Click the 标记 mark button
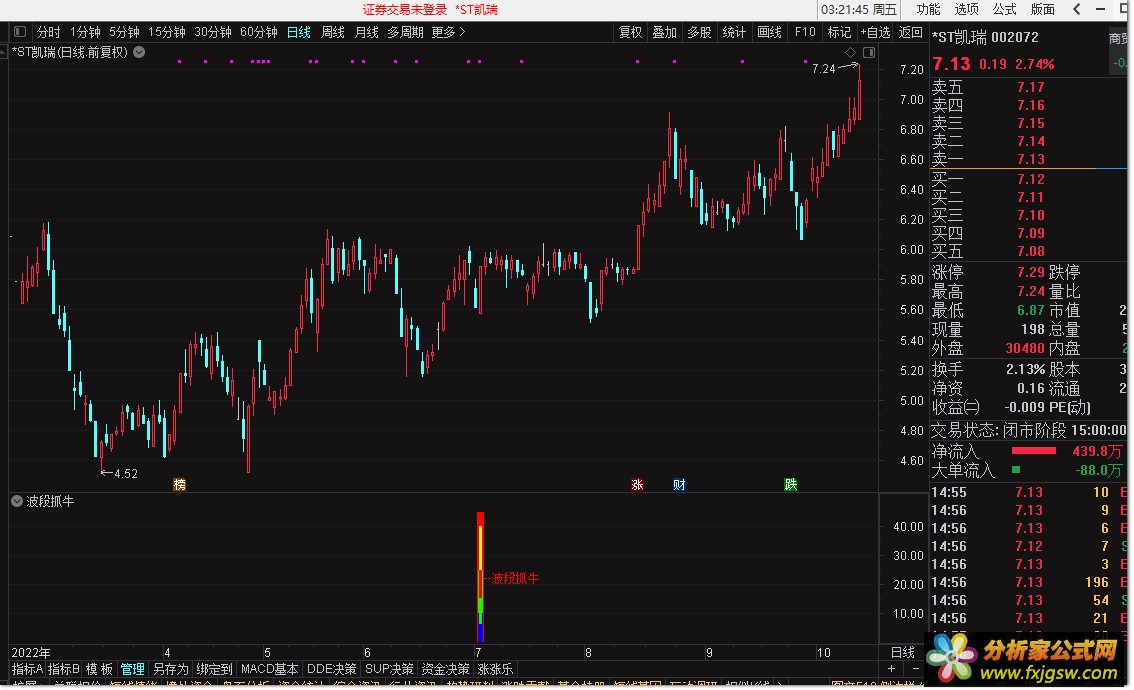Screen dimensions: 1134x690 840,32
